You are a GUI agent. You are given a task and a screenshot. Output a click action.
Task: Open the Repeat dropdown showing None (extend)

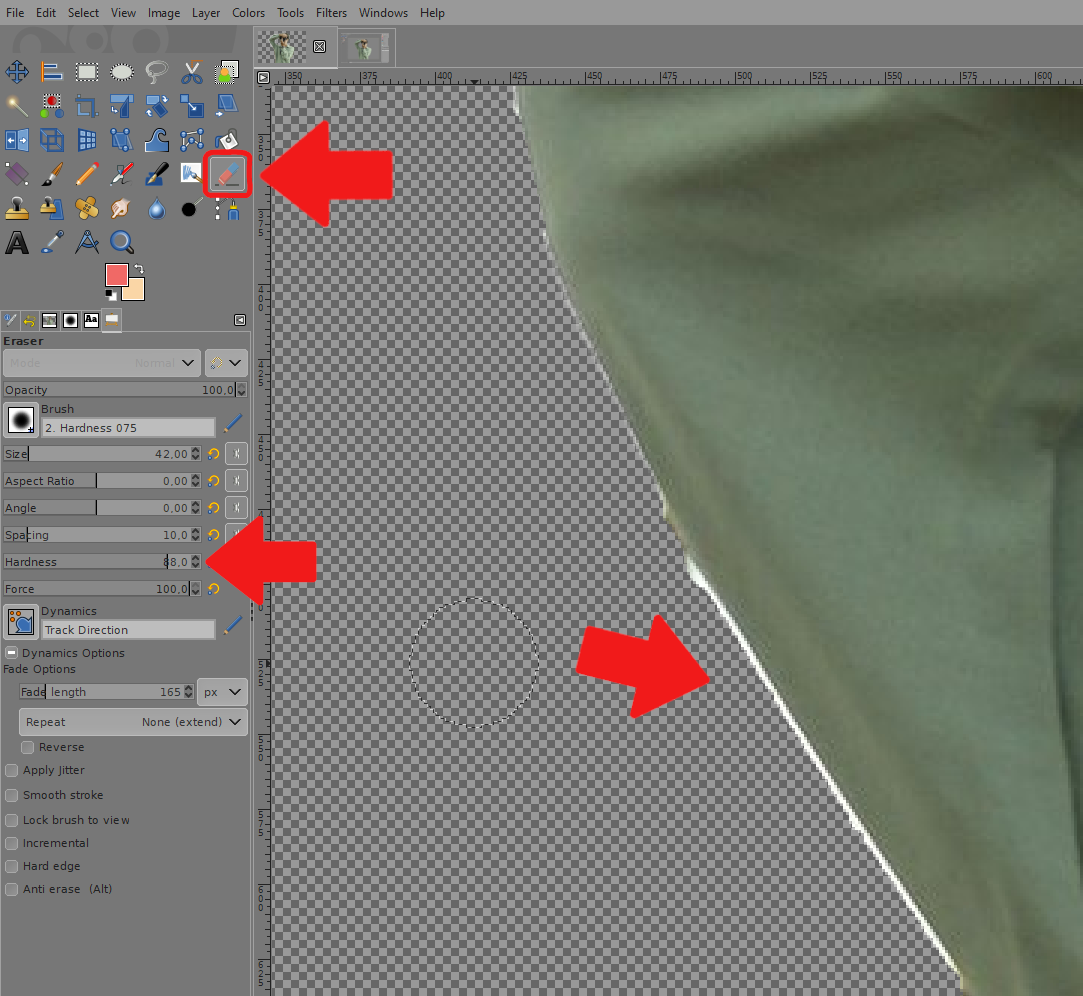tap(132, 722)
